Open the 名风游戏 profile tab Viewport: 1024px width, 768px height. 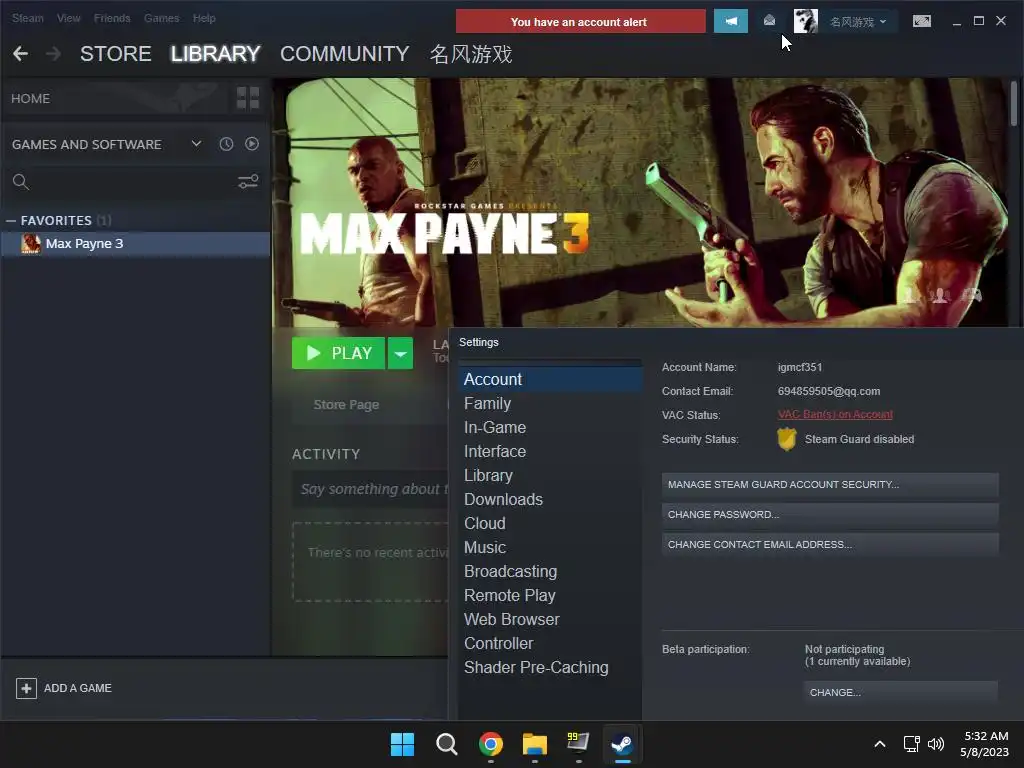point(470,54)
